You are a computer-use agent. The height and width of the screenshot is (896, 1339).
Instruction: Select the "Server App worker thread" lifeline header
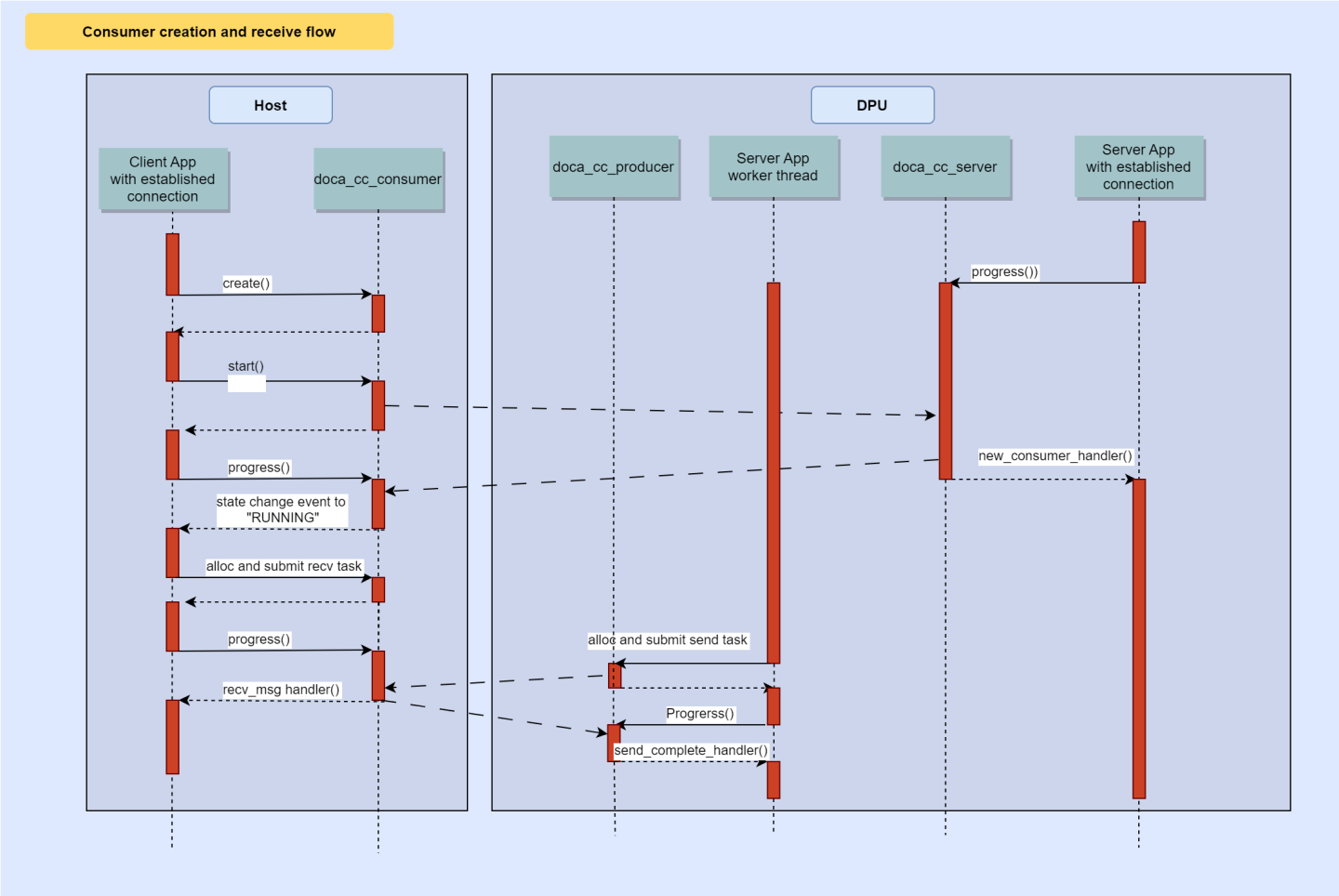point(774,167)
